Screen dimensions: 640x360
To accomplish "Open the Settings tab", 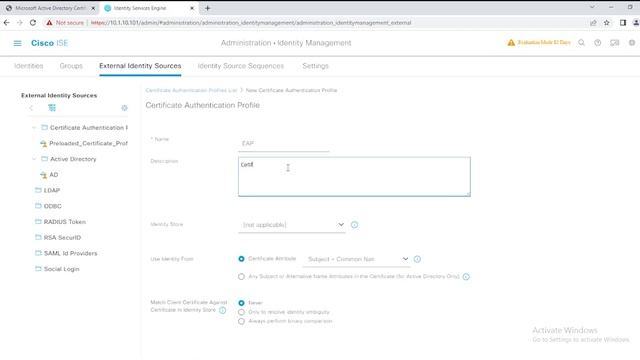I will point(315,66).
